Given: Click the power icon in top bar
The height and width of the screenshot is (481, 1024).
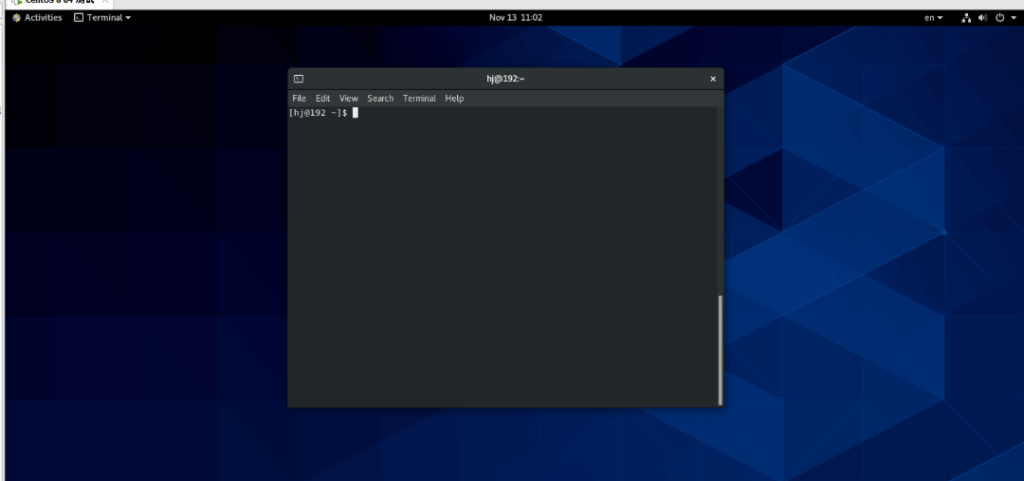Looking at the screenshot, I should tap(999, 18).
